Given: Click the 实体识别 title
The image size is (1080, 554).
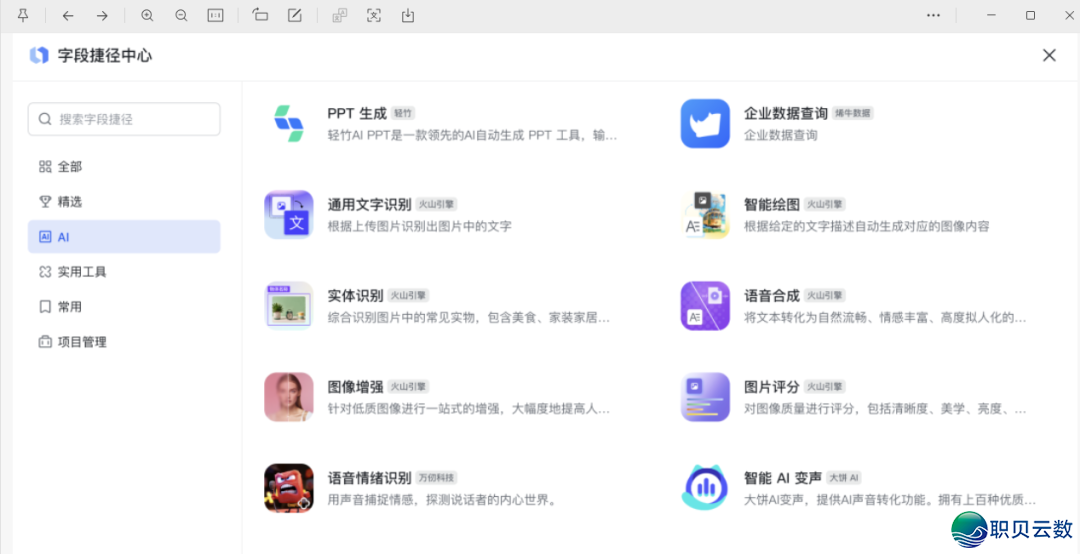Looking at the screenshot, I should tap(355, 296).
